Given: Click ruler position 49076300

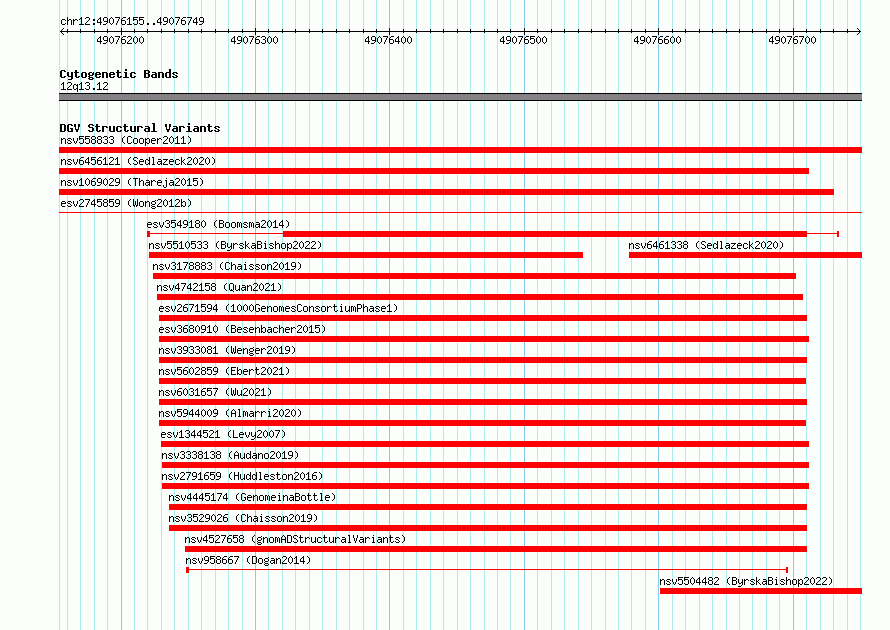Looking at the screenshot, I should point(254,40).
